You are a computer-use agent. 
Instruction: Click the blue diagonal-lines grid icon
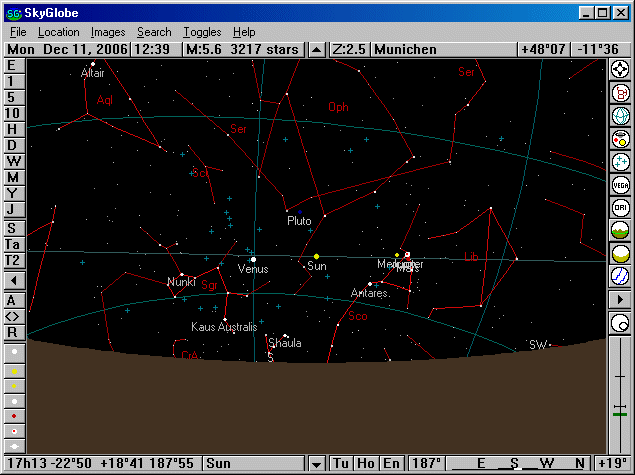click(x=620, y=276)
